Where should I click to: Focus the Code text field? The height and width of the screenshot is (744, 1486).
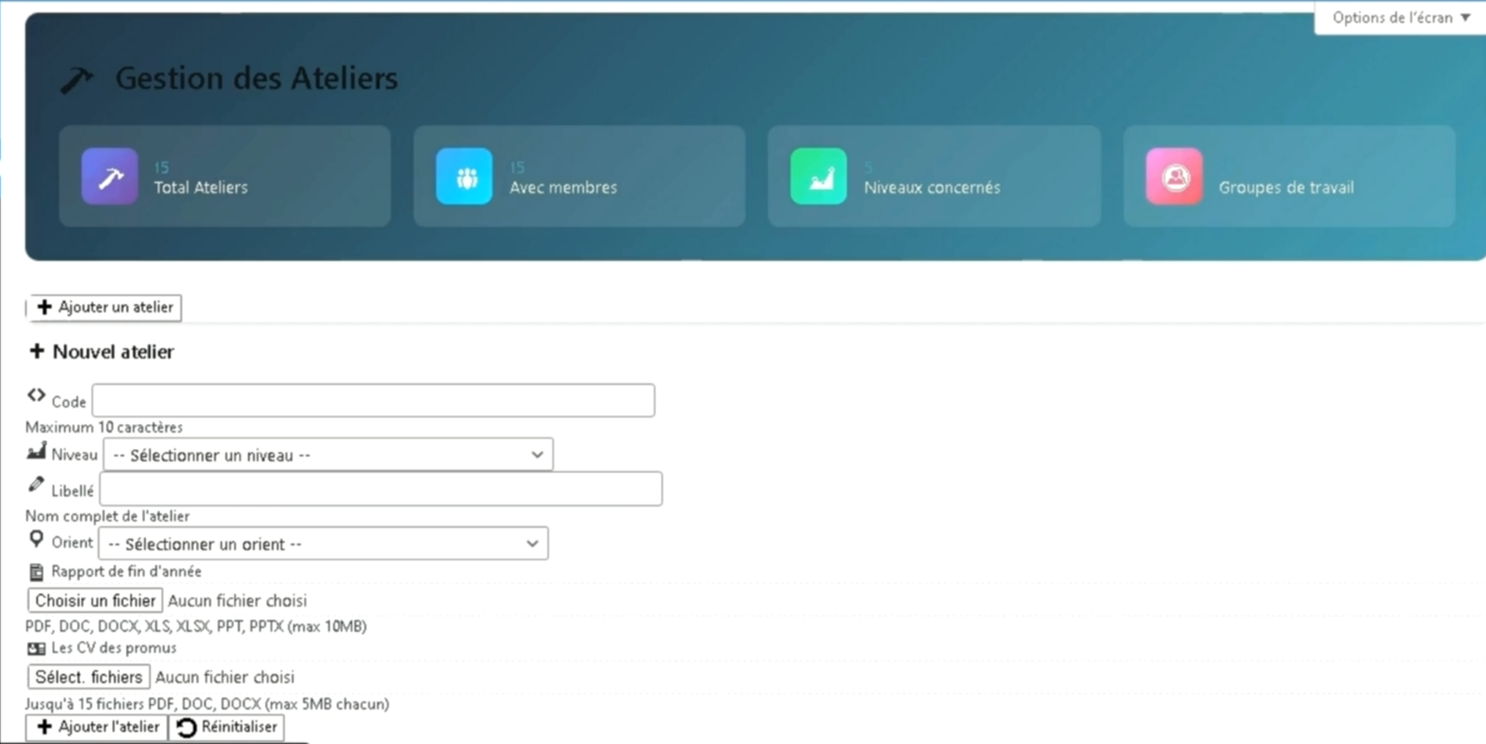(x=373, y=401)
